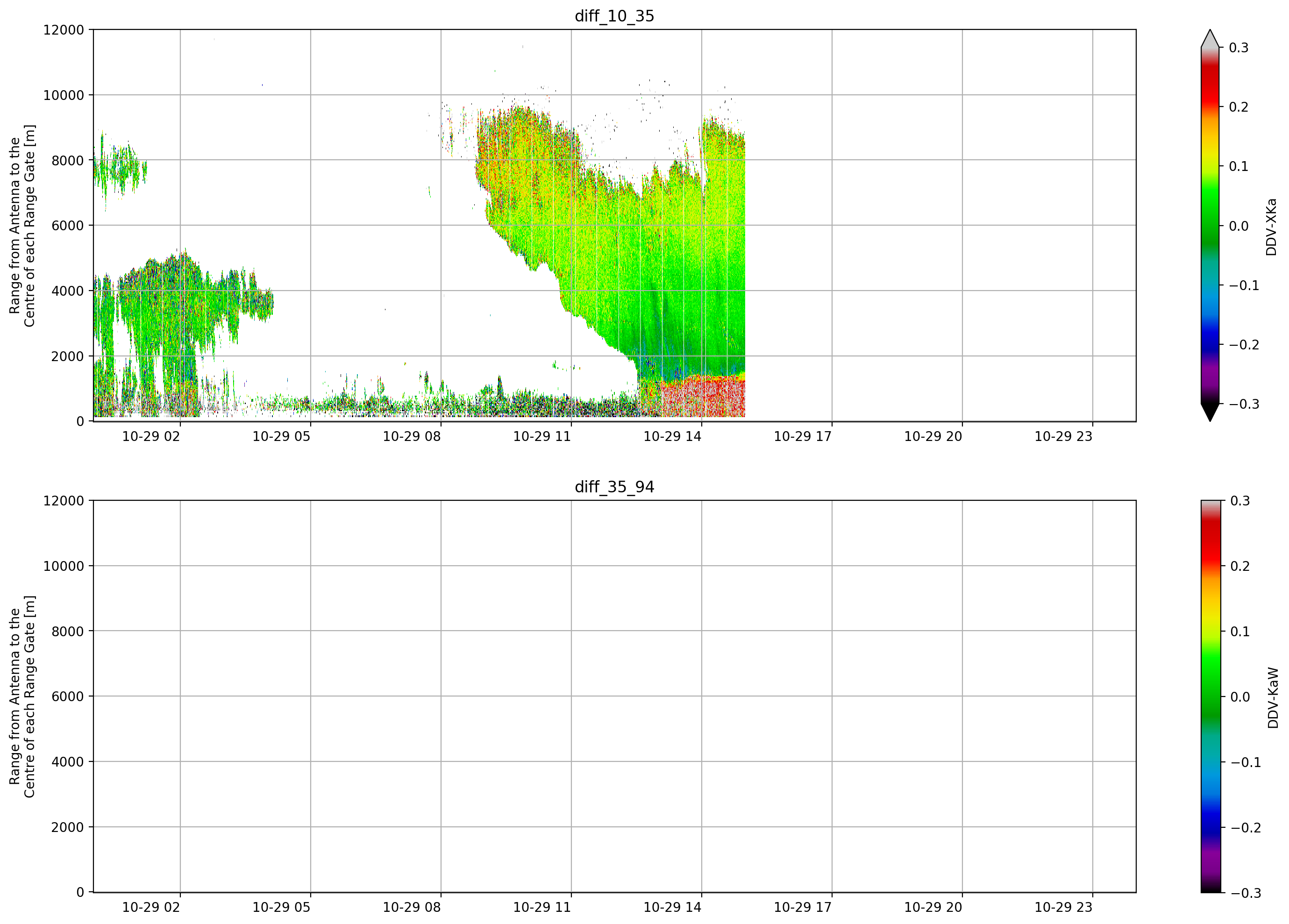Click the bottom colorbar's blue -0.2 region
This screenshot has height=924, width=1289.
pyautogui.click(x=1210, y=827)
